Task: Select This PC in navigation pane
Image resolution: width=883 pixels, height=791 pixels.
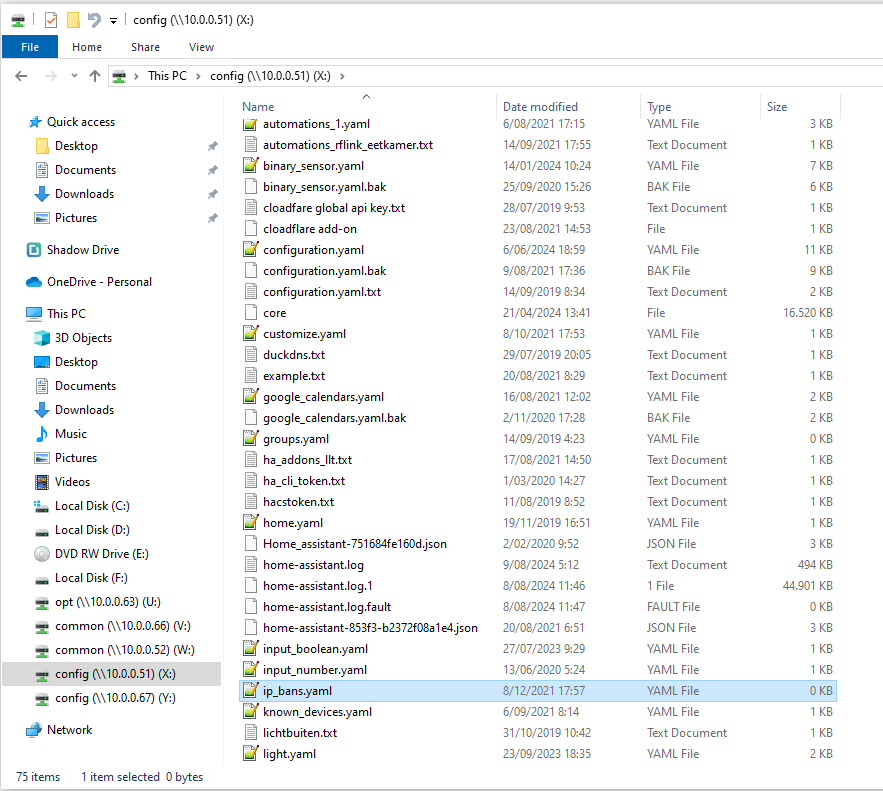Action: pos(66,314)
